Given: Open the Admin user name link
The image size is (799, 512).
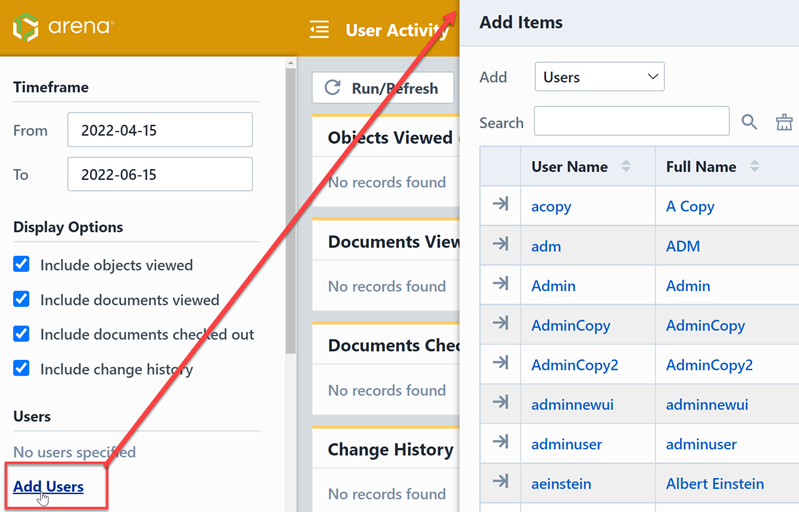Looking at the screenshot, I should (x=553, y=286).
